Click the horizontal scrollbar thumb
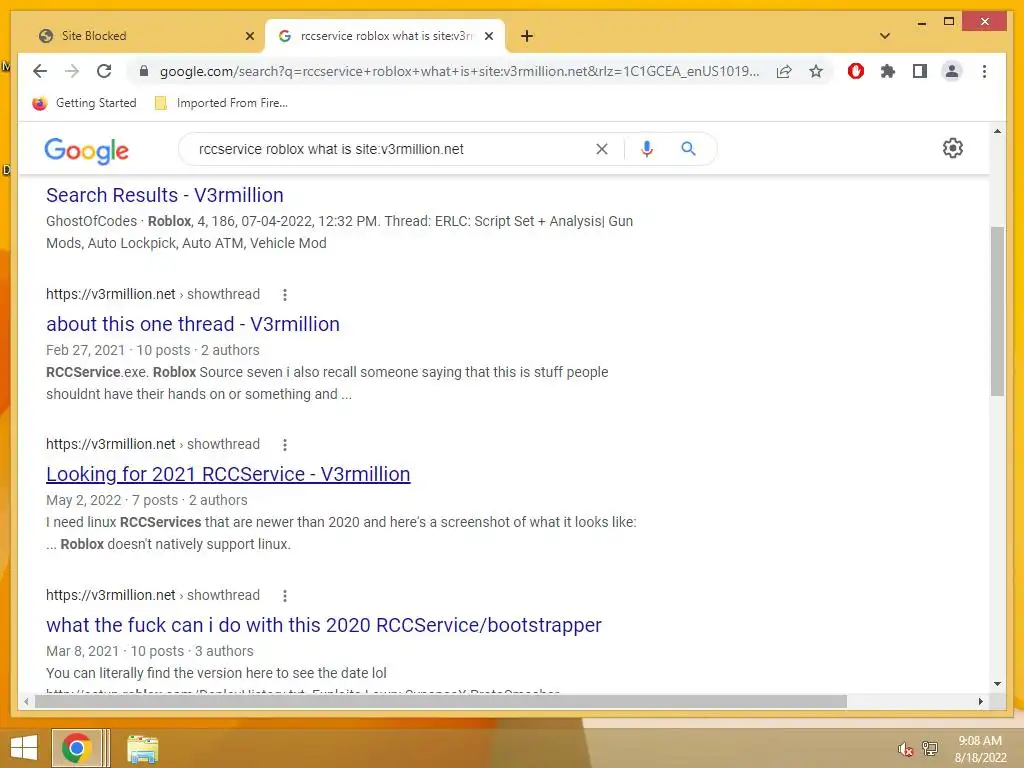This screenshot has height=768, width=1024. point(441,701)
